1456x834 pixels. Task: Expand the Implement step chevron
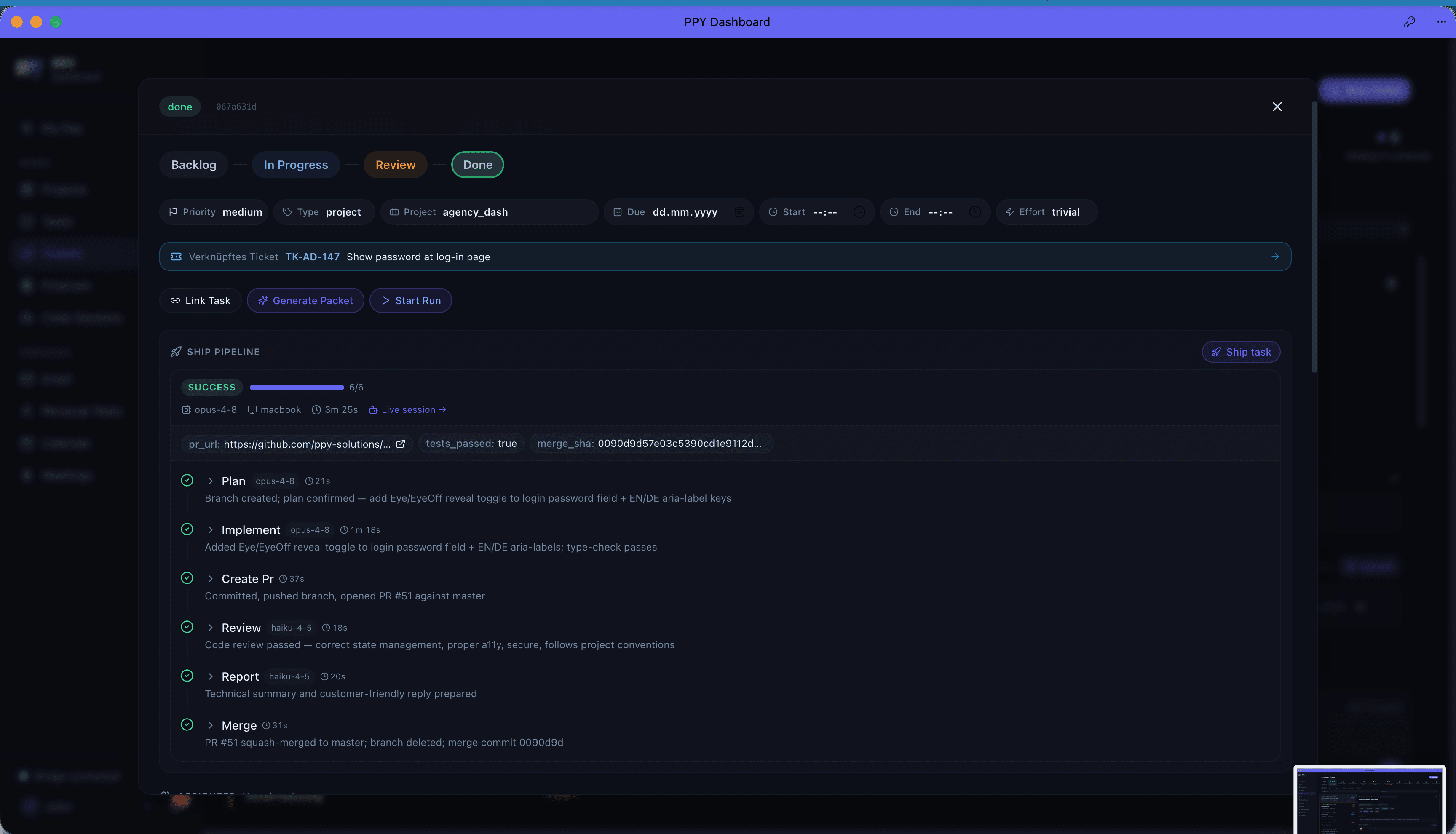(210, 530)
